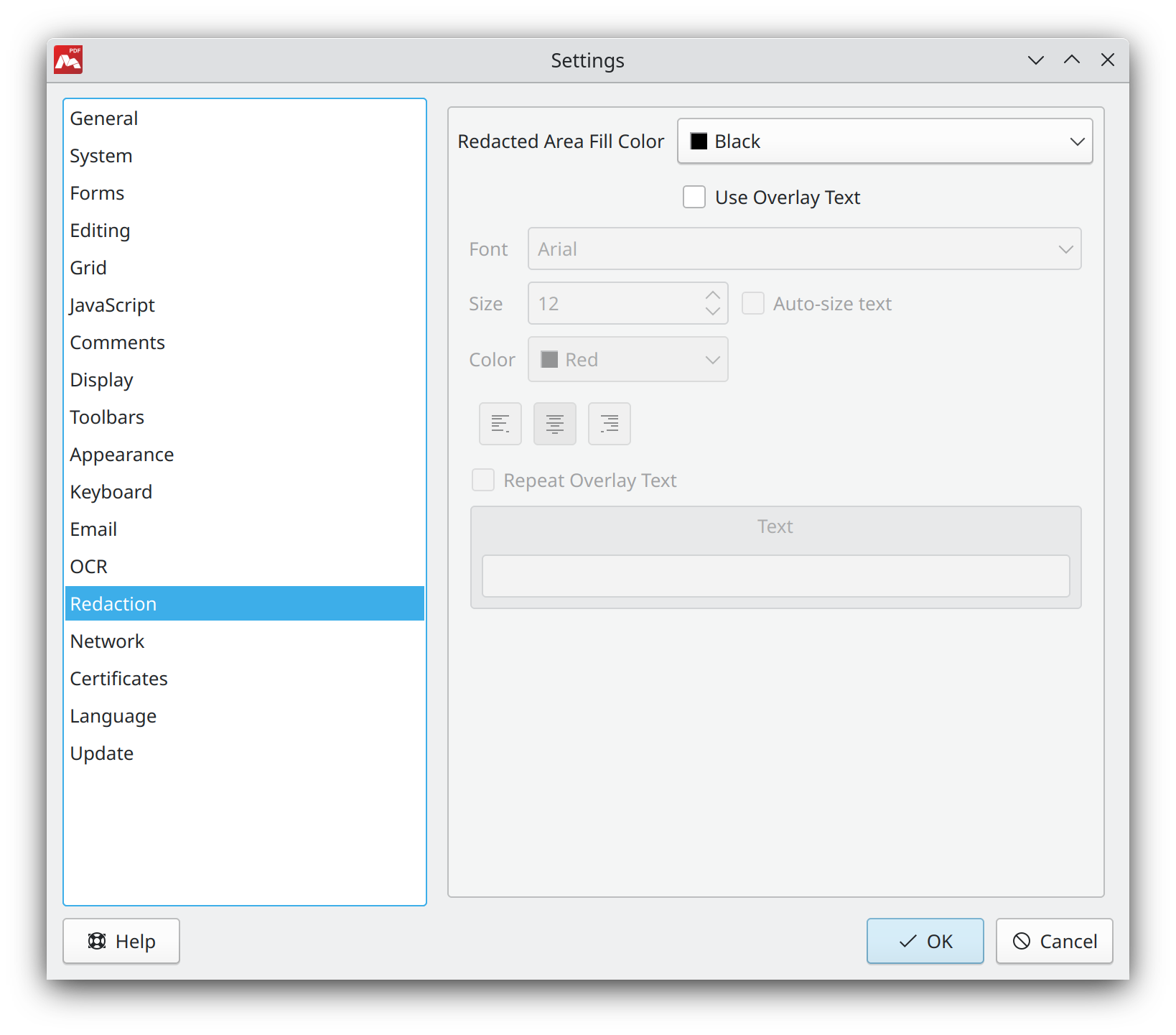The width and height of the screenshot is (1176, 1035).
Task: Align overlay text to the right
Action: tap(610, 424)
